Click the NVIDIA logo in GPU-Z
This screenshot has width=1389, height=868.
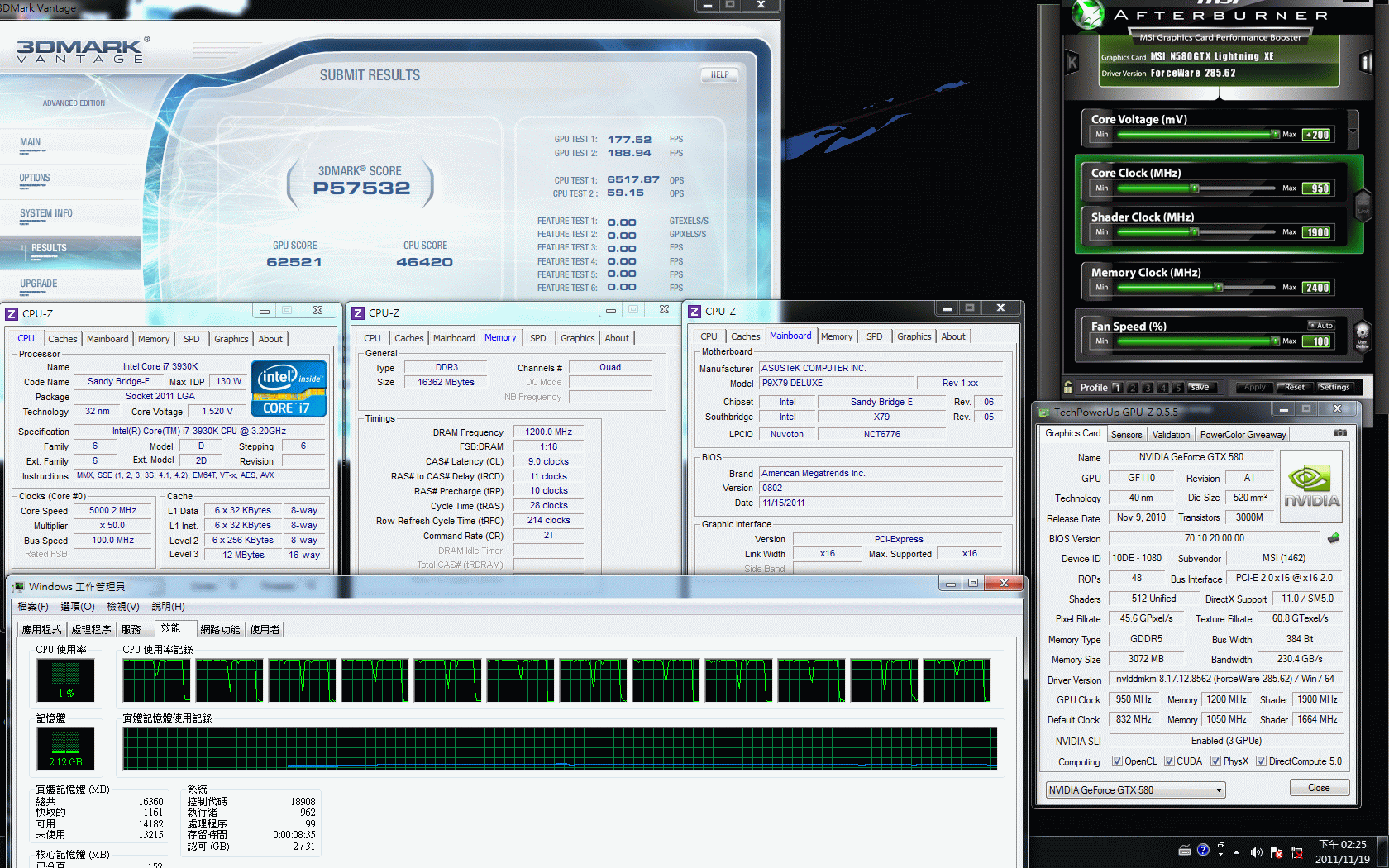(x=1311, y=486)
